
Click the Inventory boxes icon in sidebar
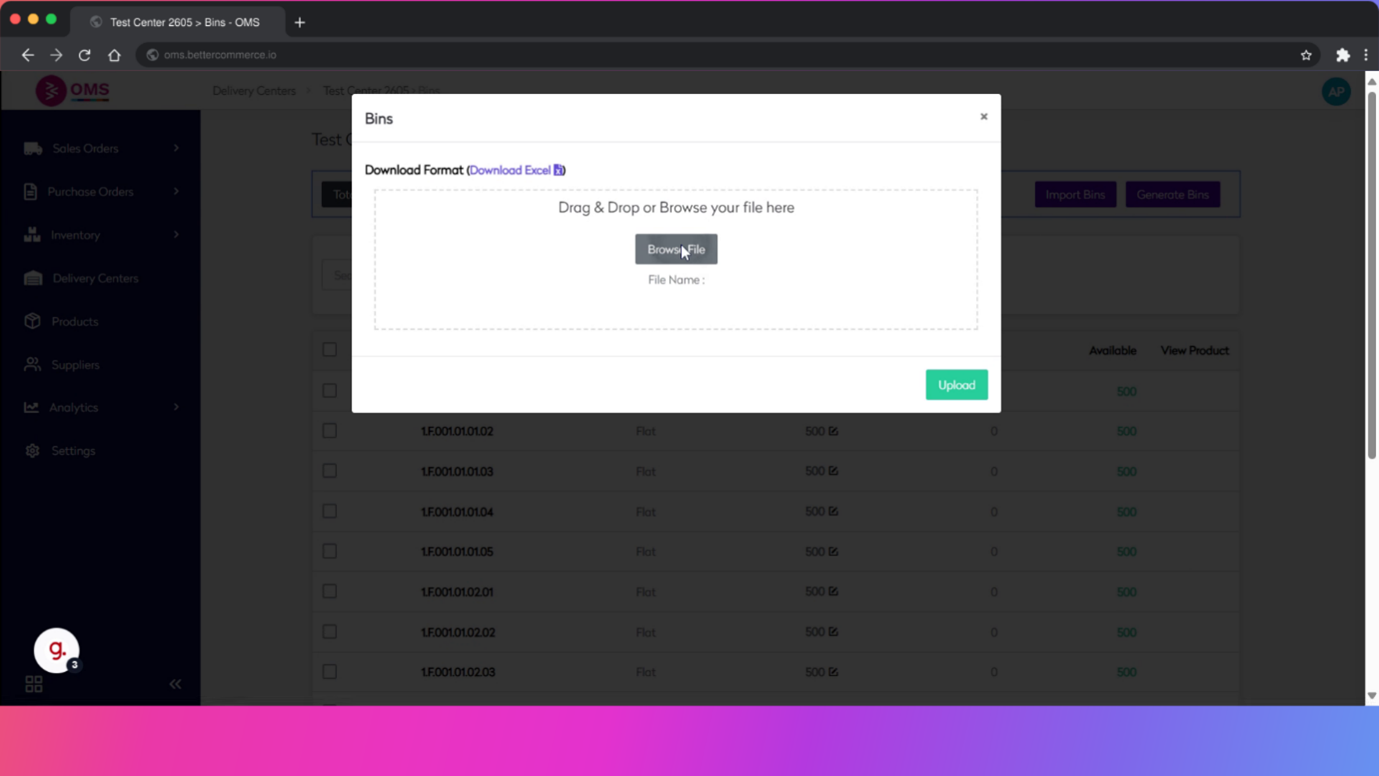32,235
